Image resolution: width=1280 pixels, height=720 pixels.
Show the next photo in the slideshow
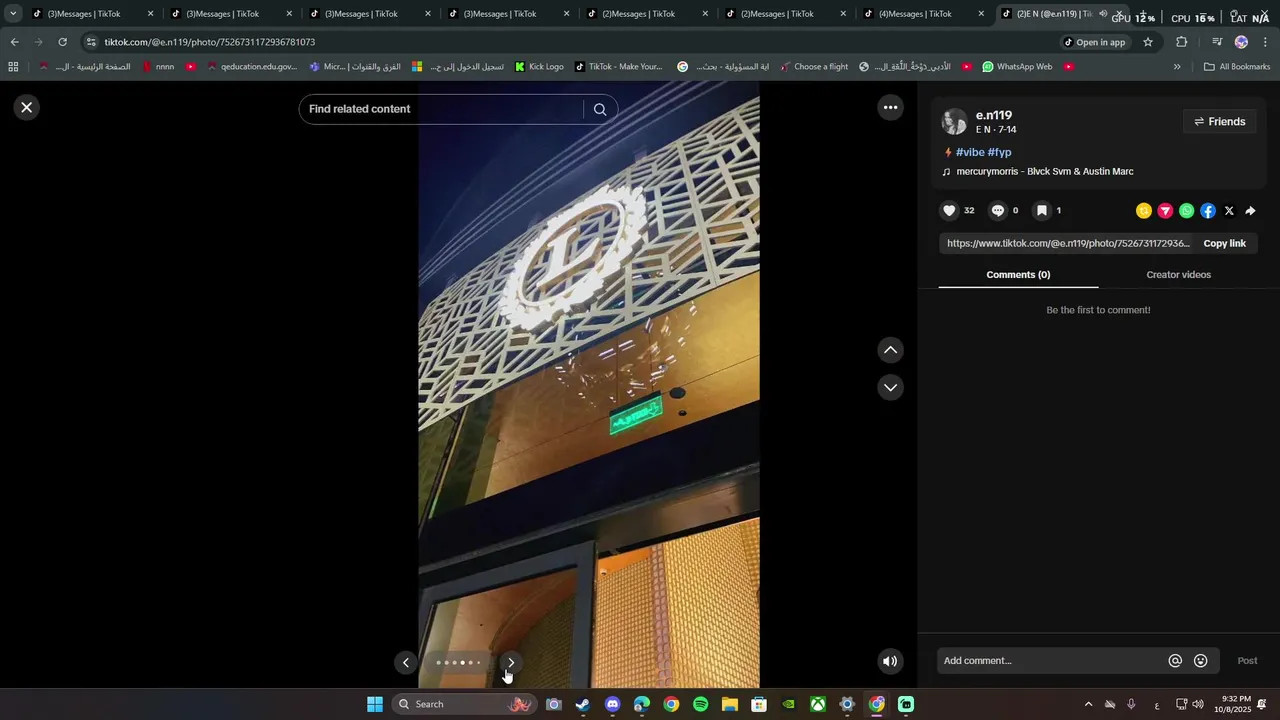[x=511, y=662]
